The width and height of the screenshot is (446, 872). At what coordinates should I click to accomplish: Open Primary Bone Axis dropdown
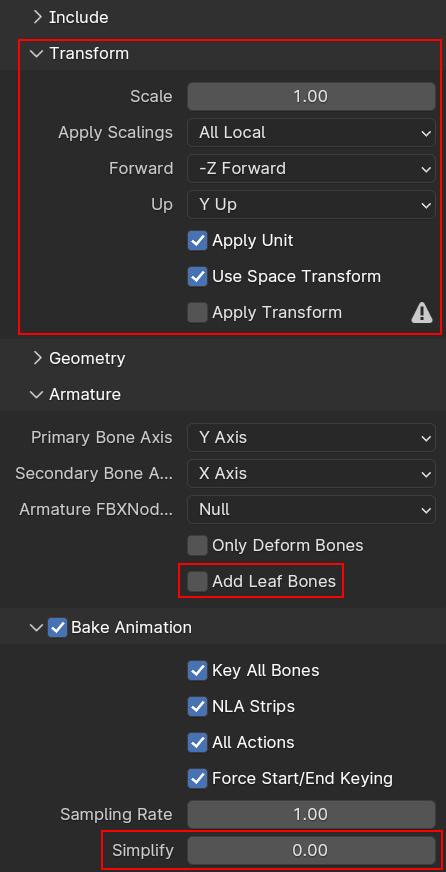(x=311, y=438)
